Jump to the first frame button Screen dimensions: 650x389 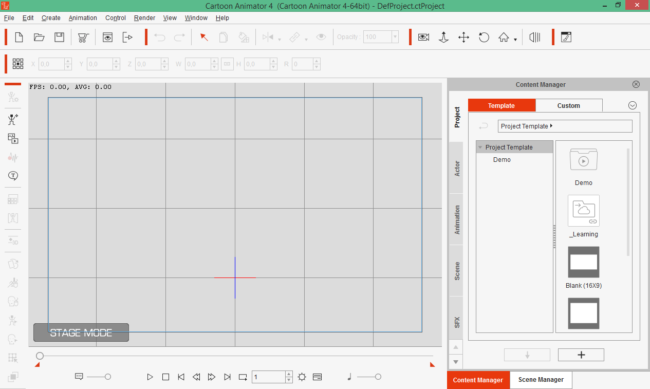tap(181, 377)
